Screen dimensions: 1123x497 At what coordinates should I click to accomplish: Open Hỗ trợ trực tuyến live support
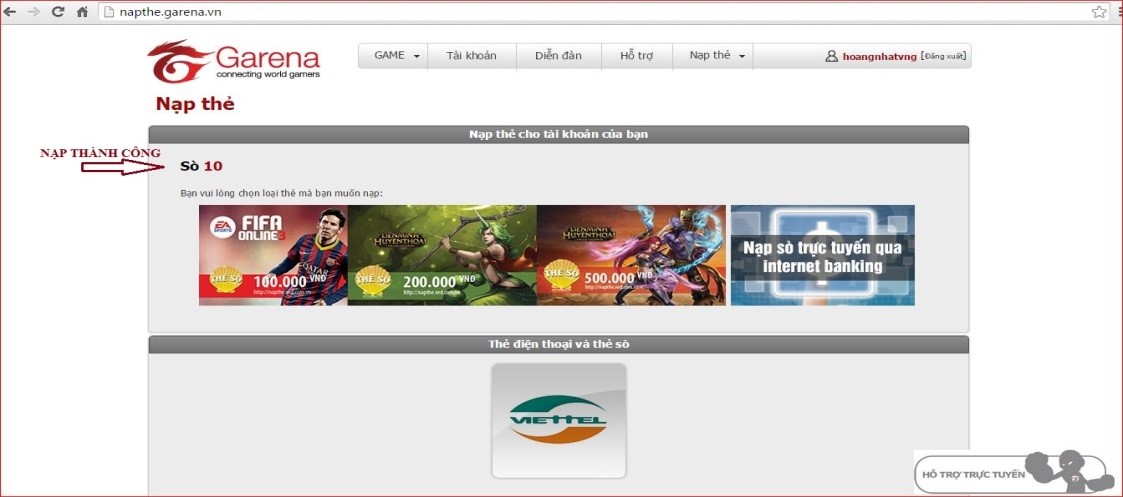tap(1013, 473)
